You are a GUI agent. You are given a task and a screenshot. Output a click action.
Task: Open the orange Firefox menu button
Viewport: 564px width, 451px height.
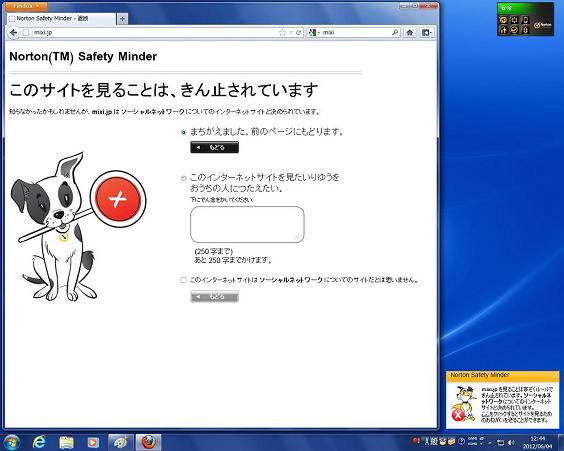coord(26,6)
